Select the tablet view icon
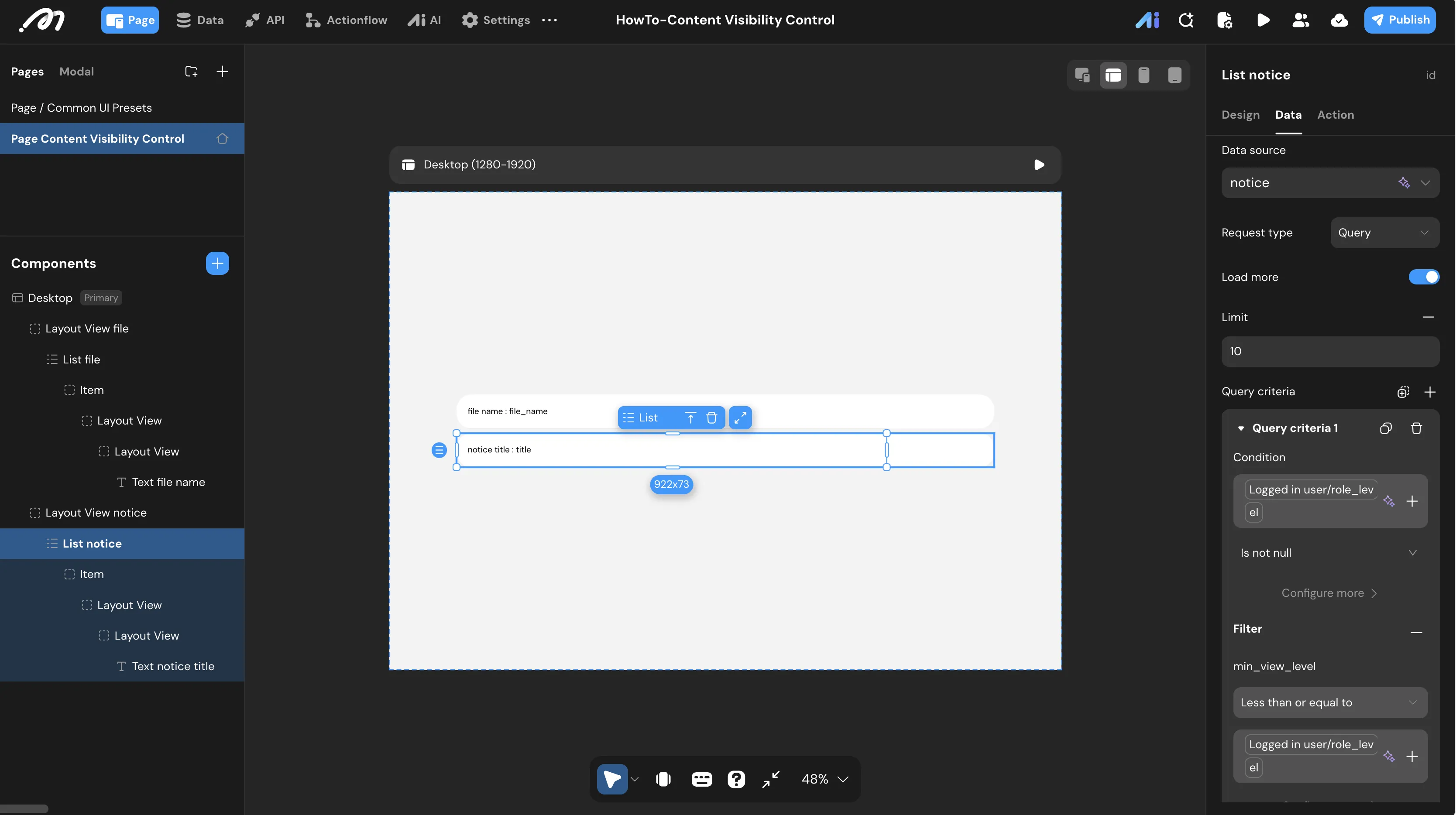The width and height of the screenshot is (1456, 815). coord(1174,75)
